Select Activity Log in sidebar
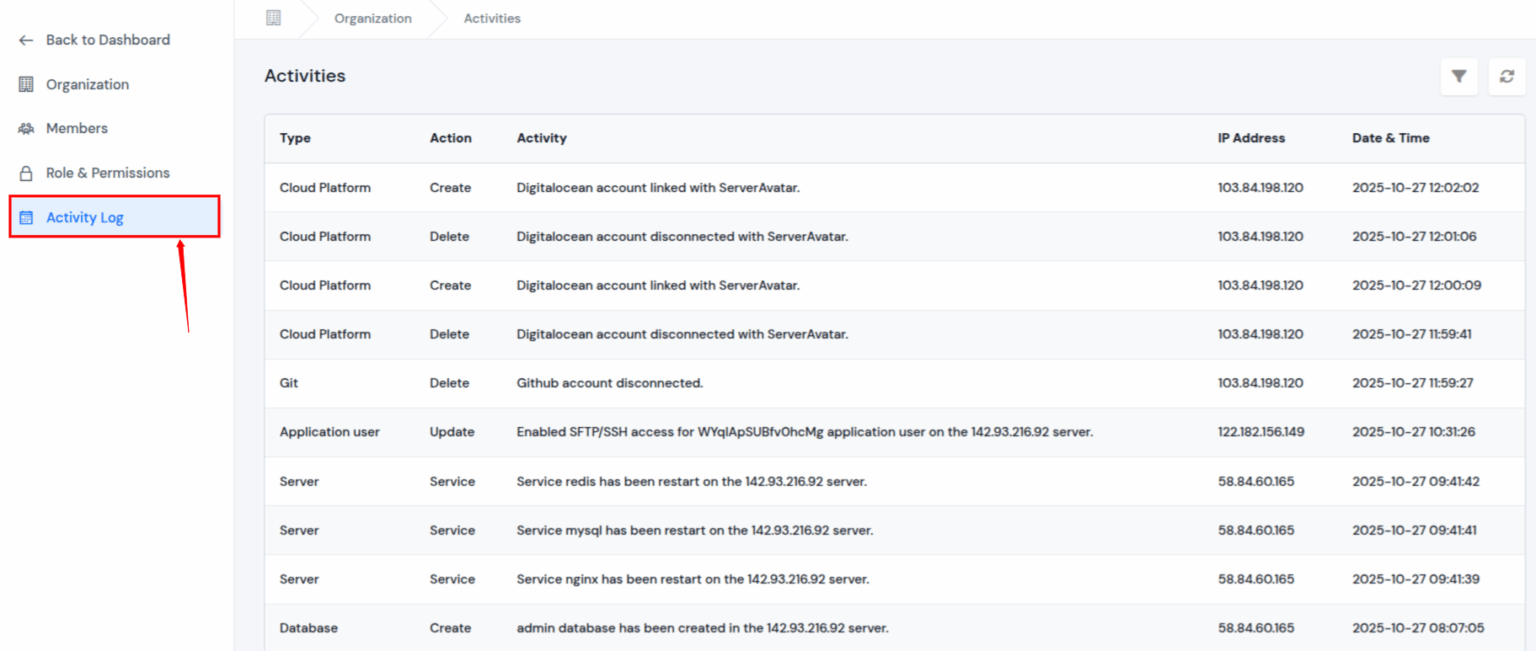This screenshot has width=1536, height=651. [x=115, y=217]
